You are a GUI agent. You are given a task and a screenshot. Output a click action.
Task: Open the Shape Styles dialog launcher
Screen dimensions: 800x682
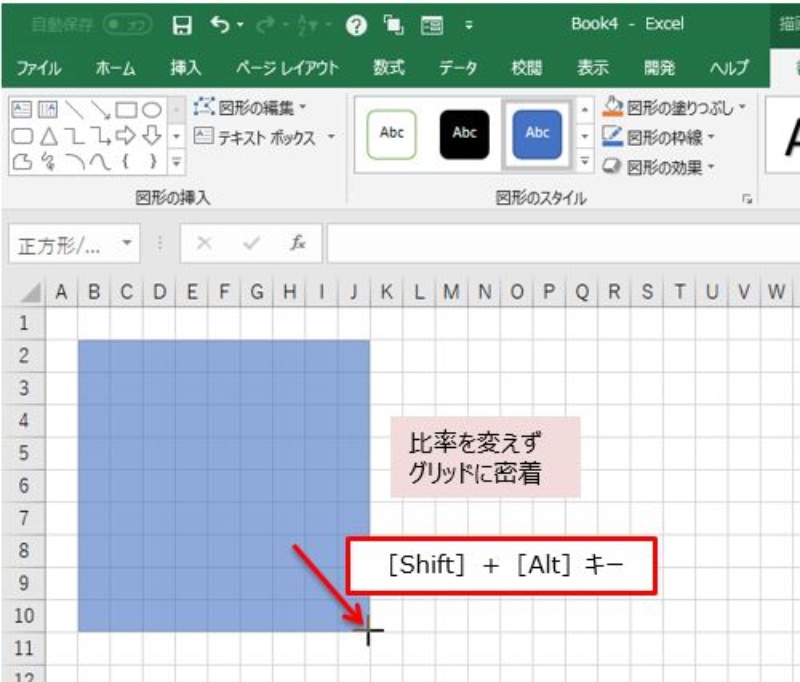click(746, 200)
